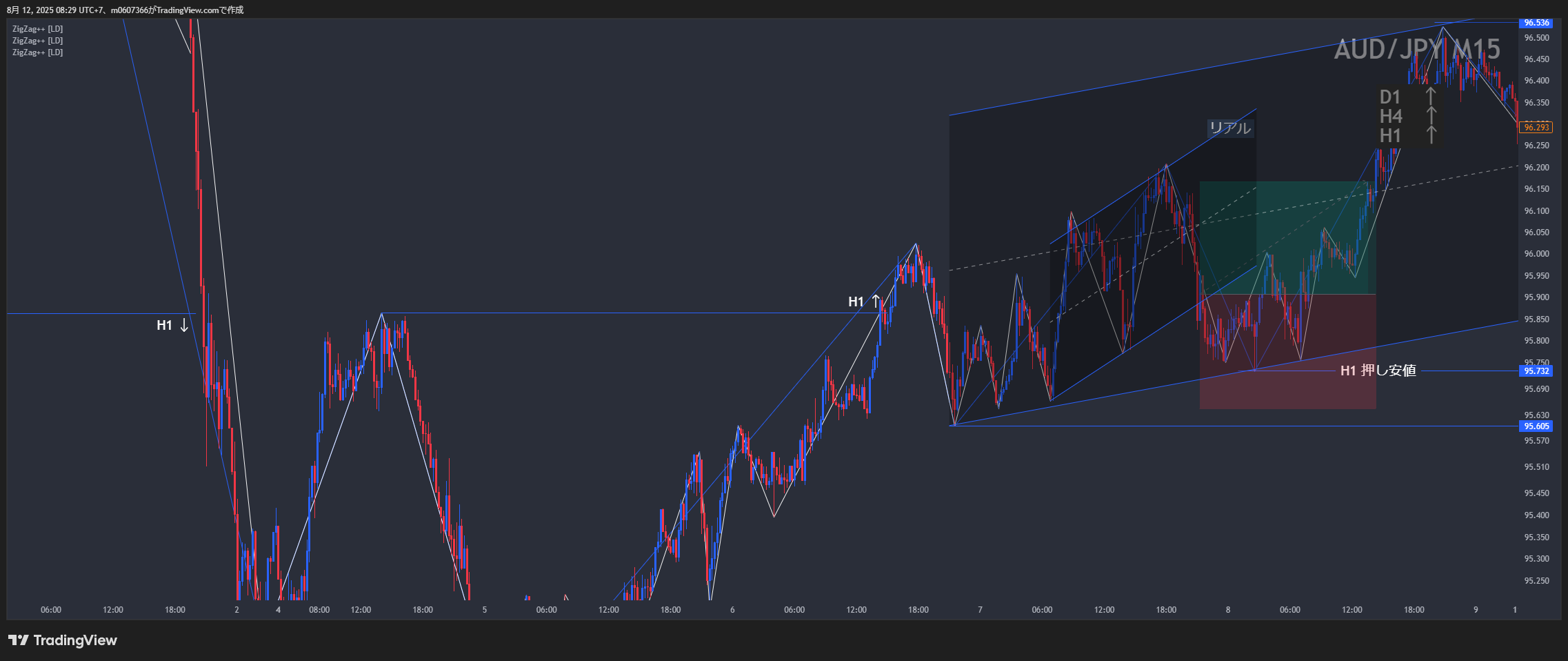Click the date label '9' on time axis

pyautogui.click(x=1476, y=610)
